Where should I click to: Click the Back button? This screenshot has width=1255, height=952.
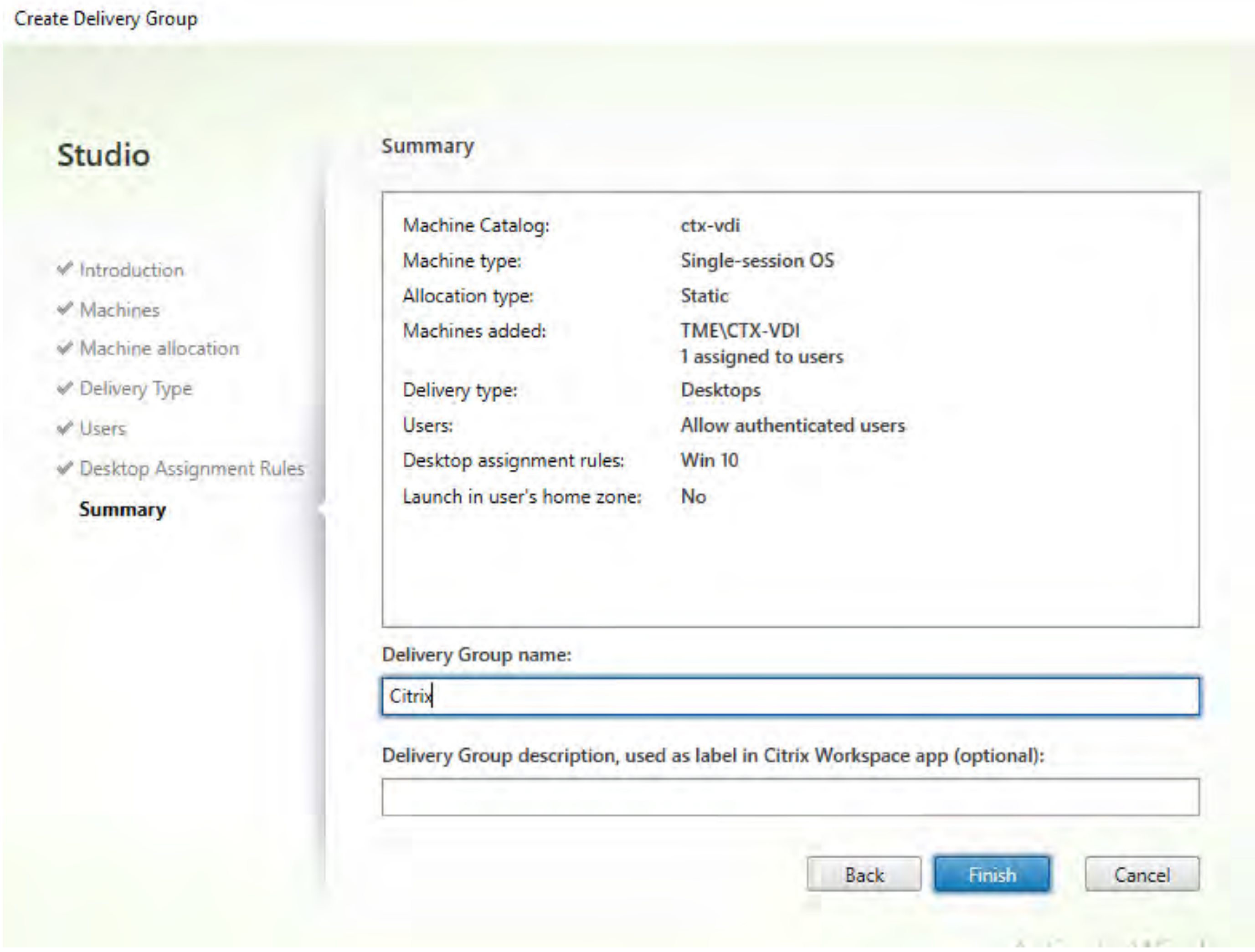point(864,874)
